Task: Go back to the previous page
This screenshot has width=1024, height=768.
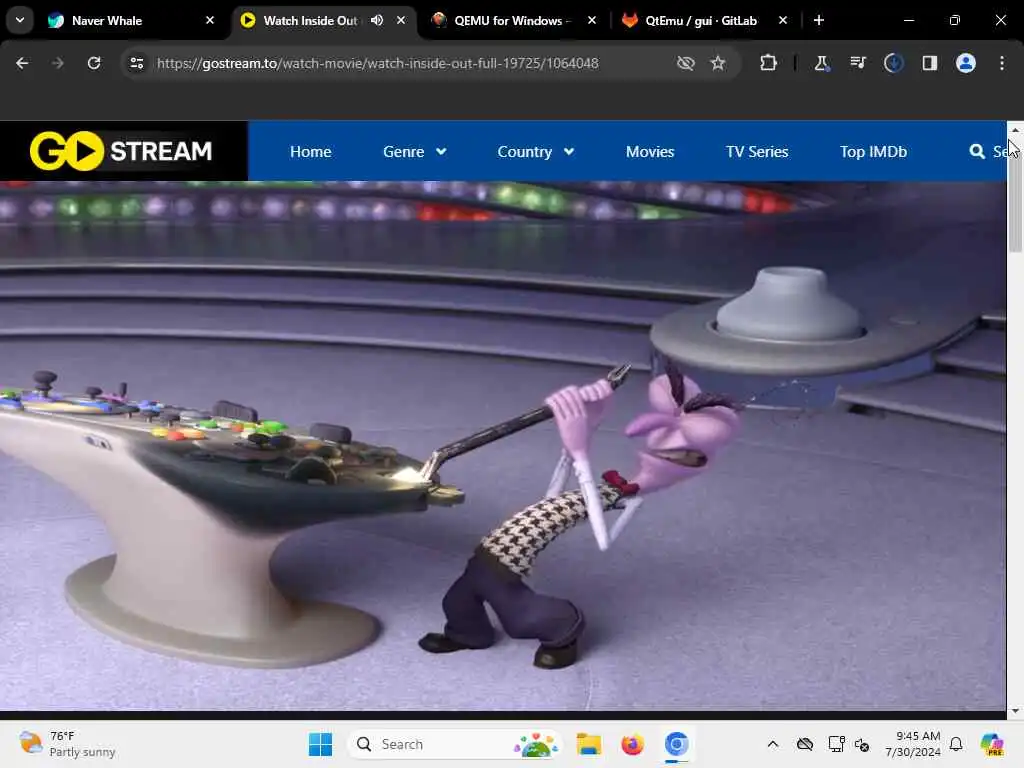Action: [x=22, y=63]
